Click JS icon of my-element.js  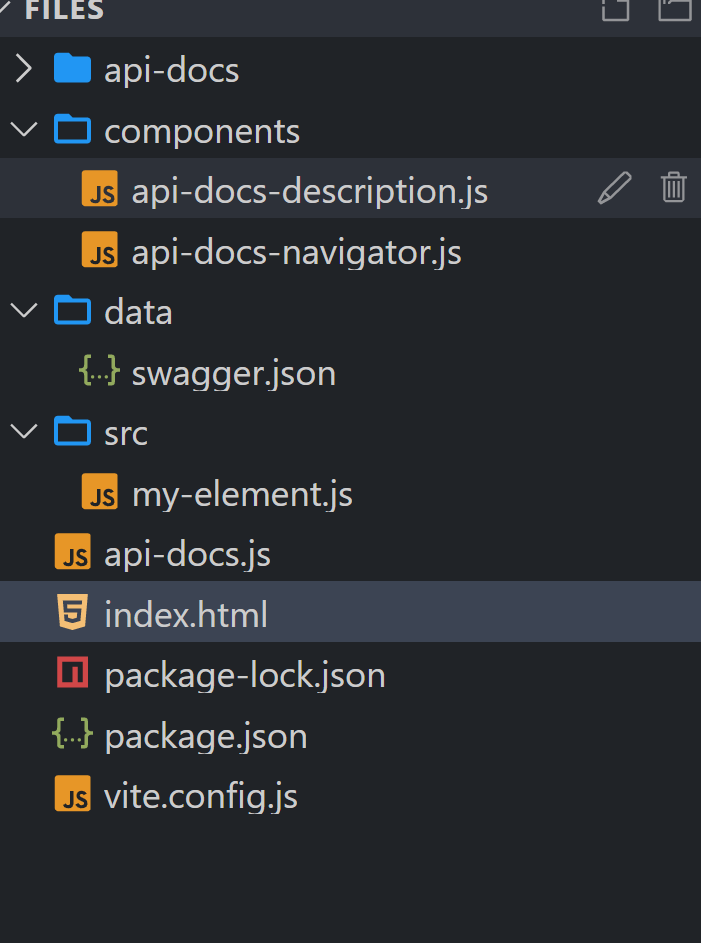[100, 491]
